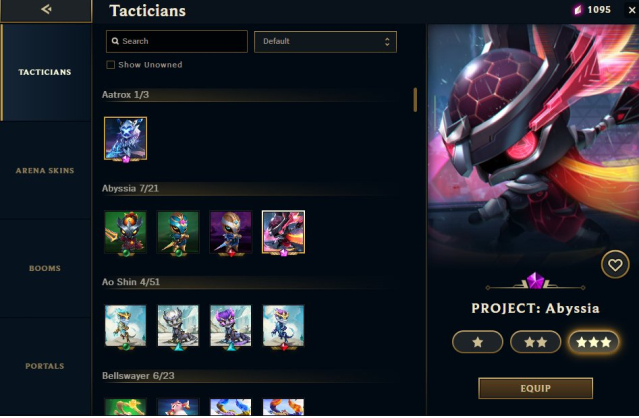639x418 pixels.
Task: Click the currency gem icon showing 1095
Action: 577,10
